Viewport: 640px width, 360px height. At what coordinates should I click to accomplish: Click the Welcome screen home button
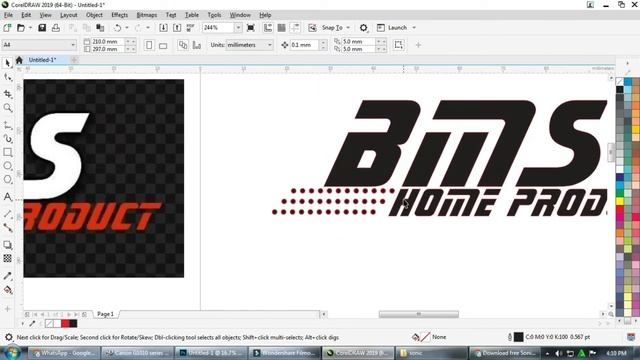pos(19,60)
